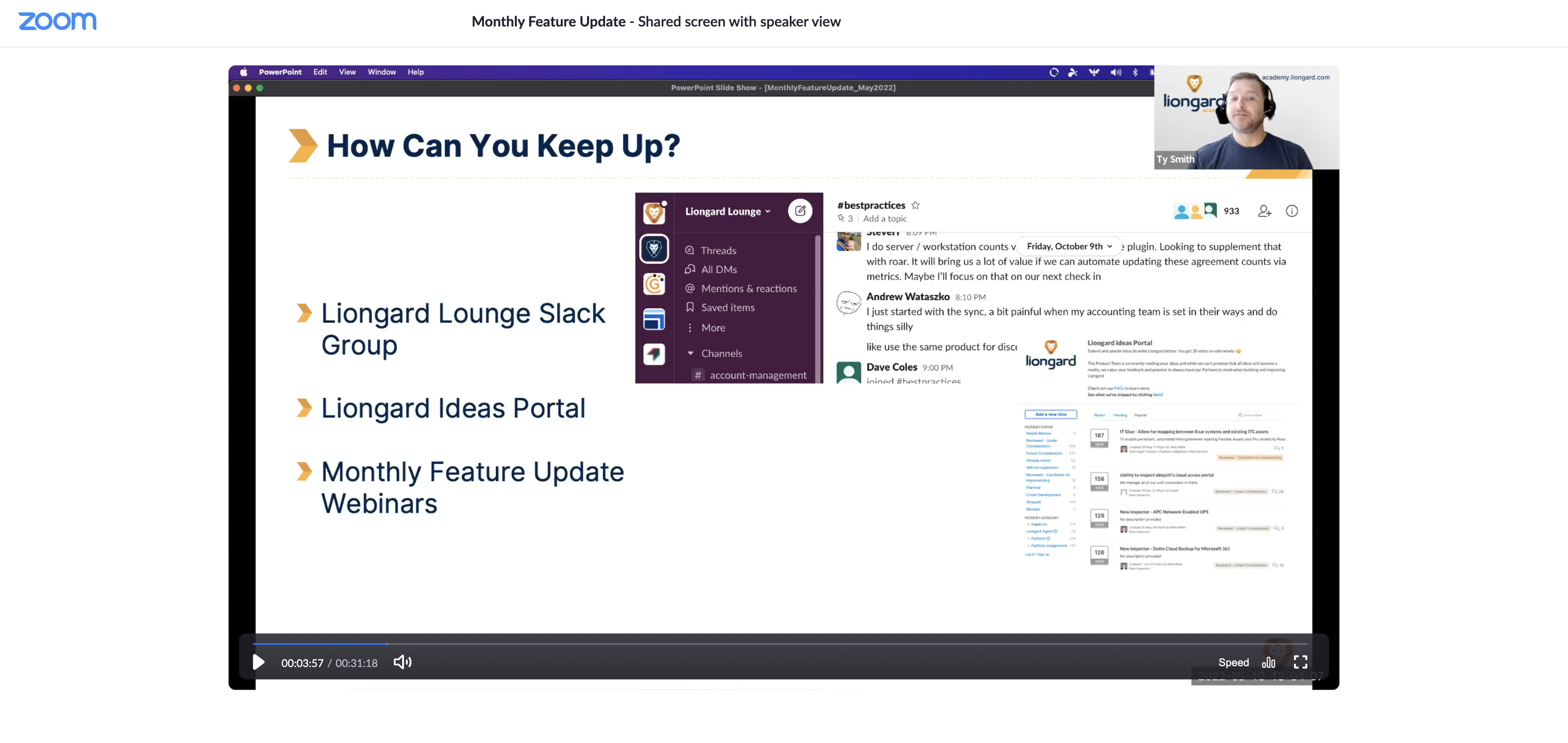Vote on the 126 idea

1099,556
